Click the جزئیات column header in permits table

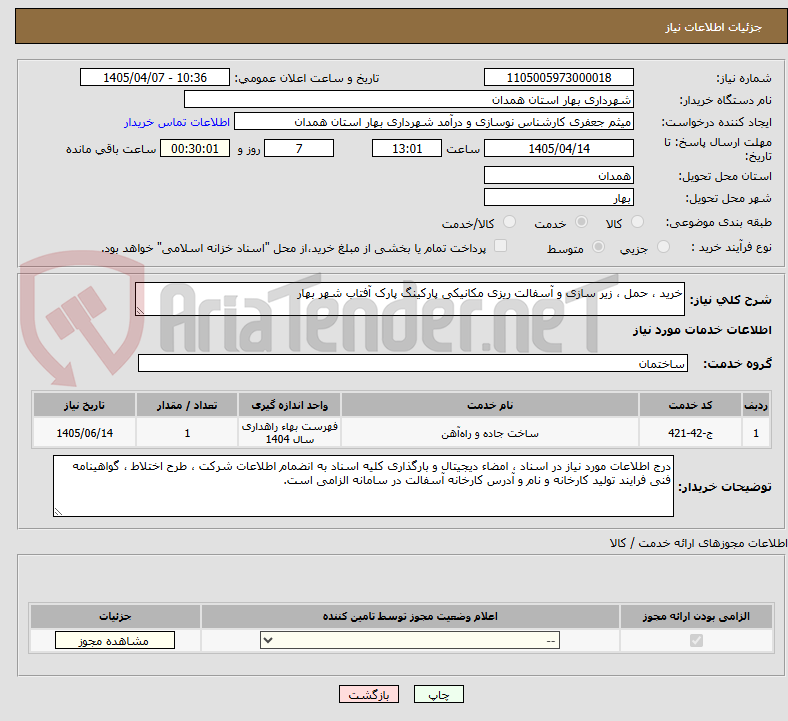click(115, 616)
